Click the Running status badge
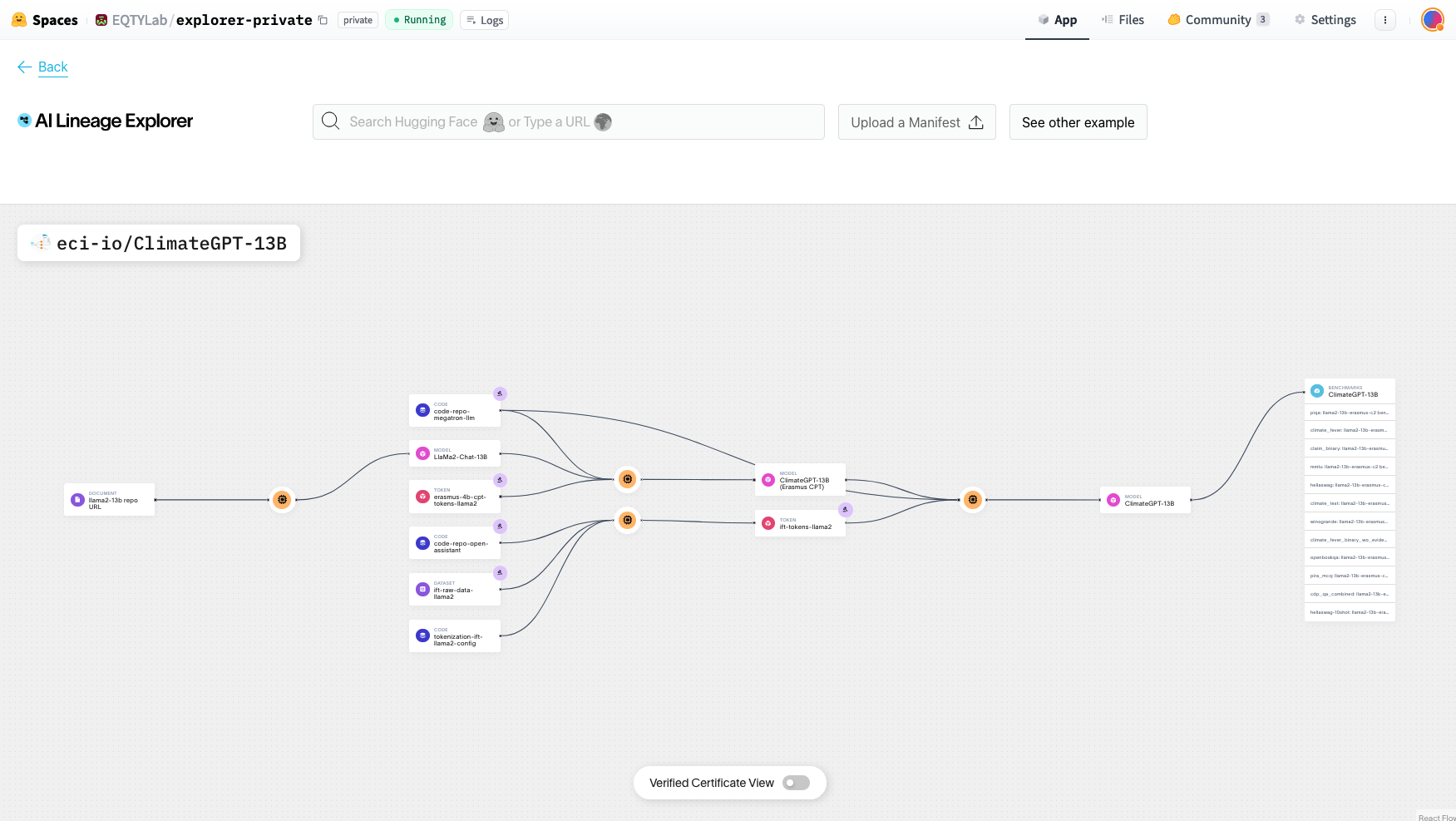The width and height of the screenshot is (1456, 821). point(419,20)
